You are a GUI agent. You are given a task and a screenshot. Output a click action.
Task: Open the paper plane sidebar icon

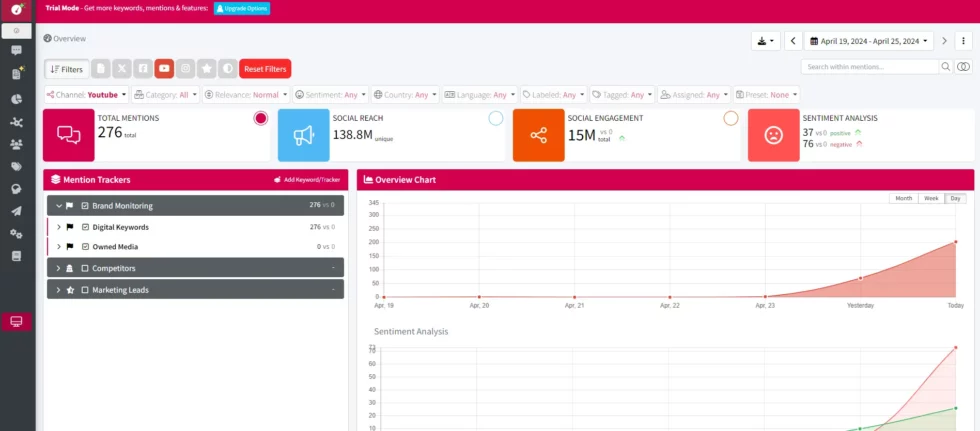pyautogui.click(x=17, y=211)
